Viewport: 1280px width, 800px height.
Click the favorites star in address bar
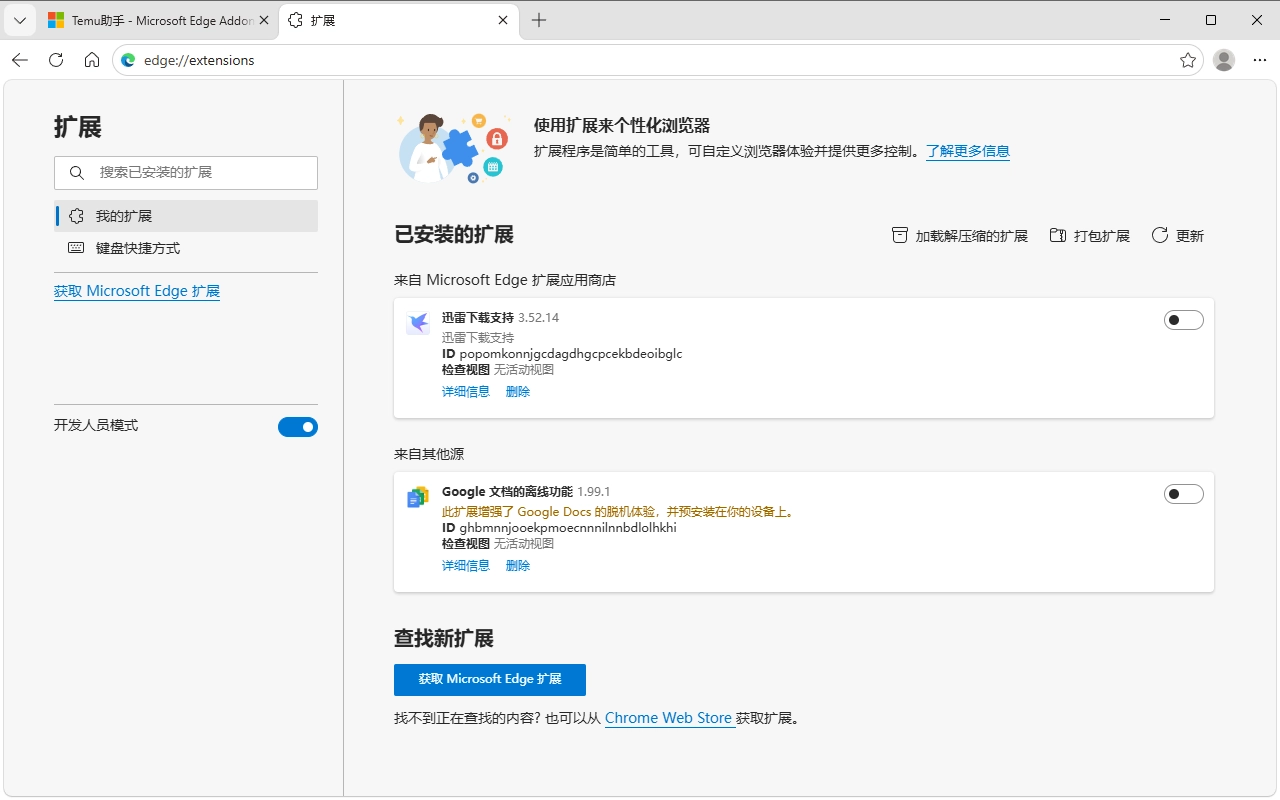(x=1187, y=60)
